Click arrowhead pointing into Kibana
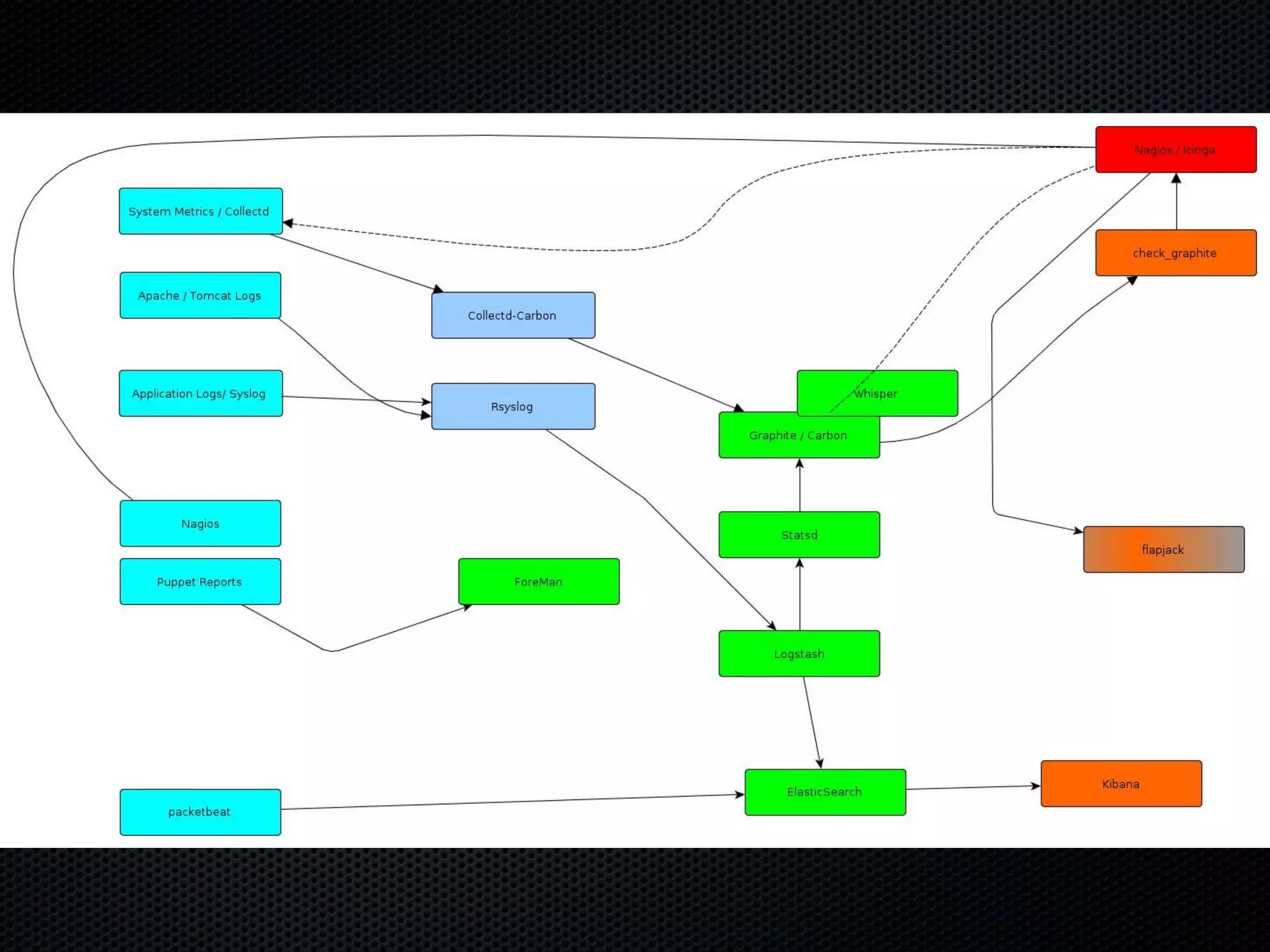The width and height of the screenshot is (1270, 952). 1036,786
